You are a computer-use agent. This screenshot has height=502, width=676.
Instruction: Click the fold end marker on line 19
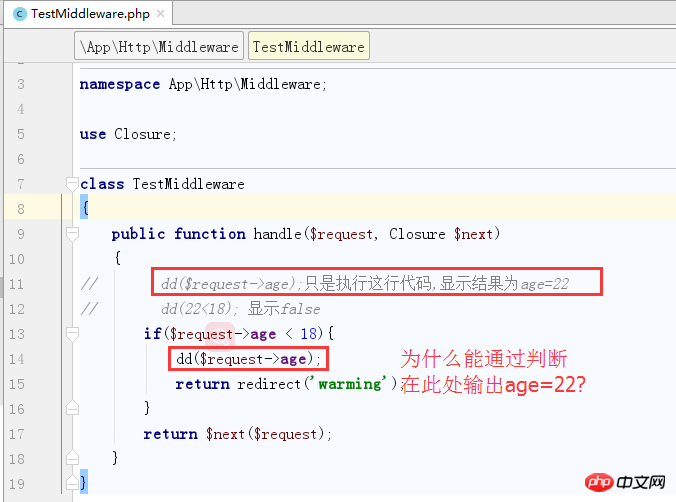[72, 483]
